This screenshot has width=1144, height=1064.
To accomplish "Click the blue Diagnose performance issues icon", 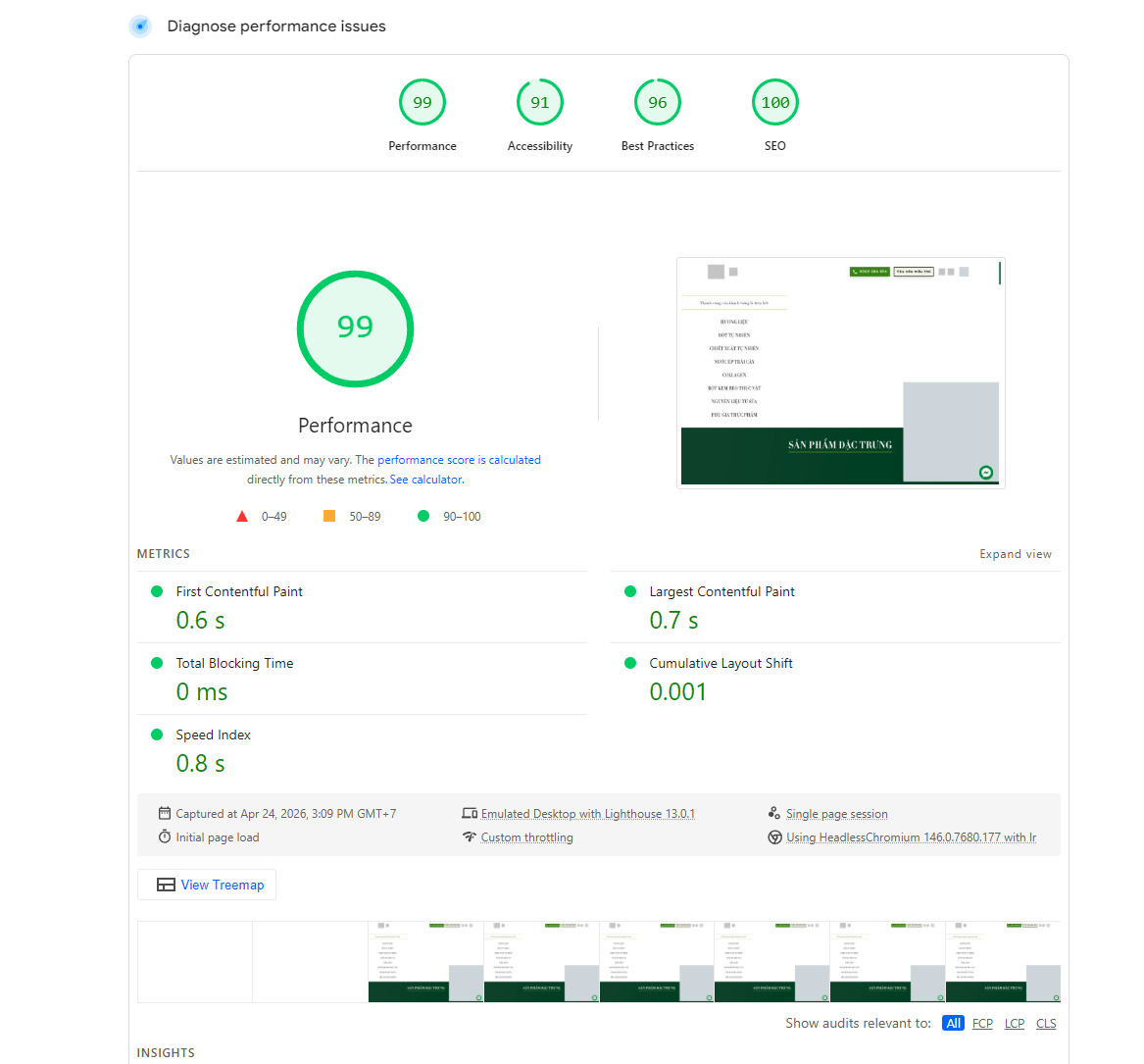I will pos(140,26).
